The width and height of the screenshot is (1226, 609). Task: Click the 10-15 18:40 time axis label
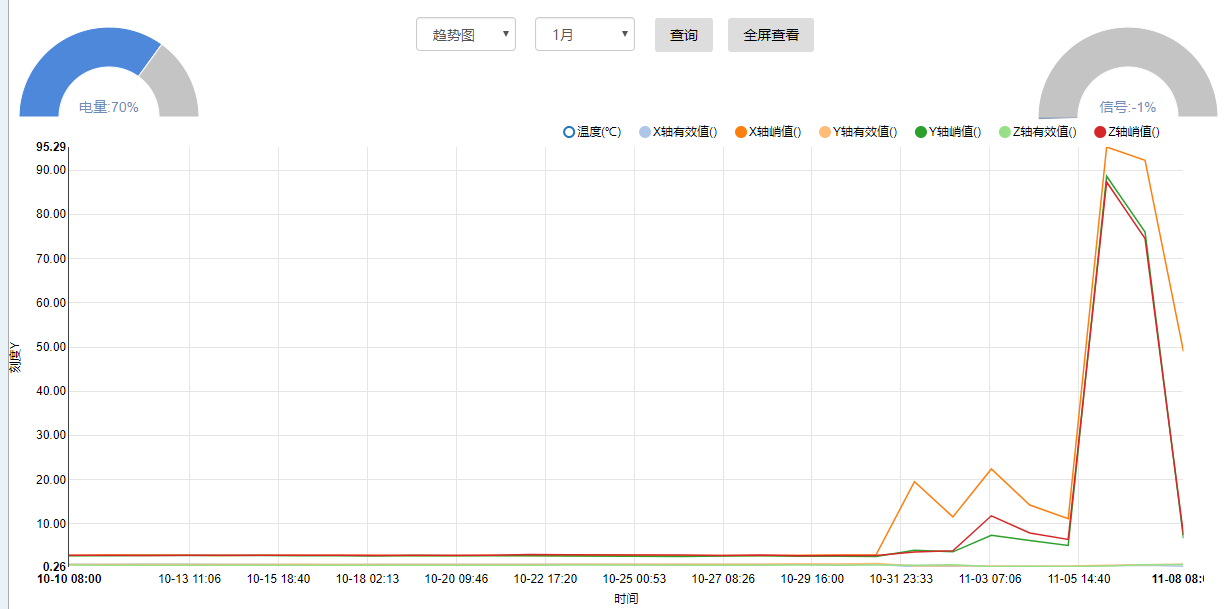(279, 578)
